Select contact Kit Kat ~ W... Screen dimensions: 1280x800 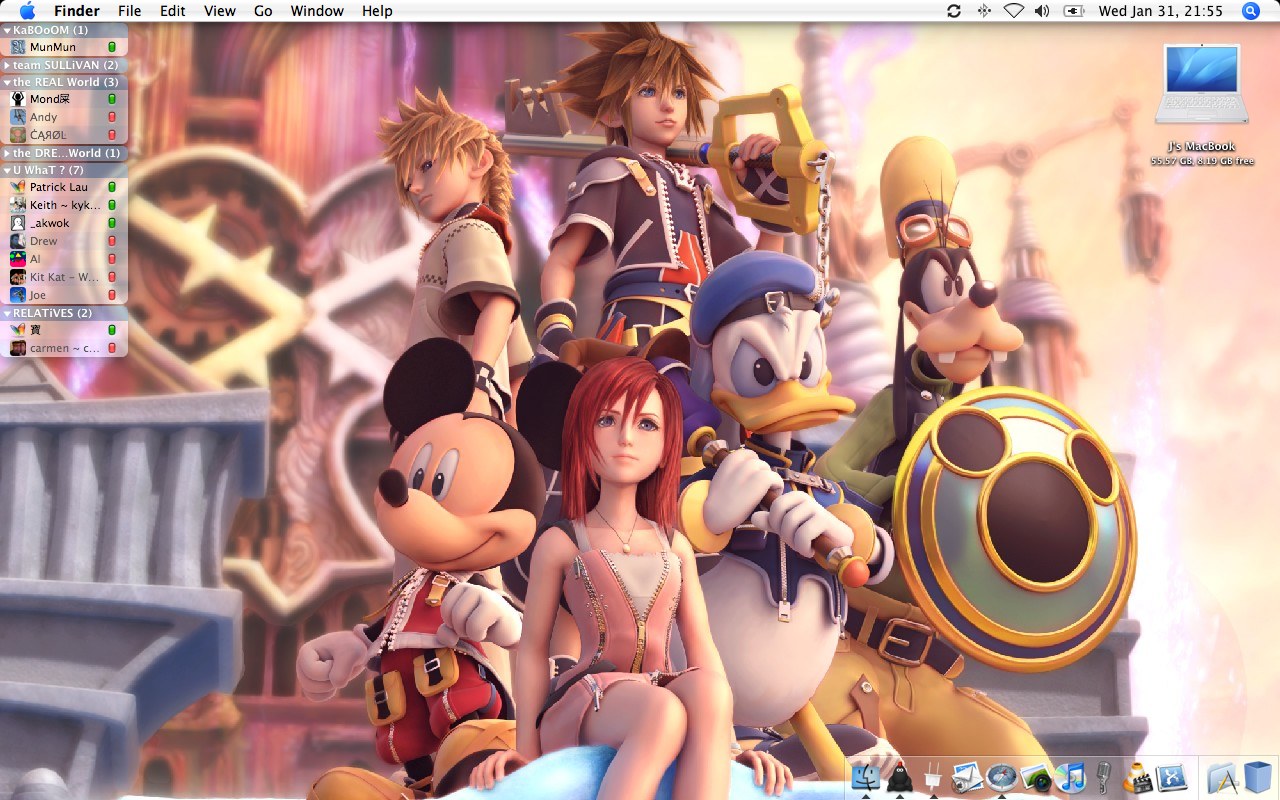coord(64,277)
